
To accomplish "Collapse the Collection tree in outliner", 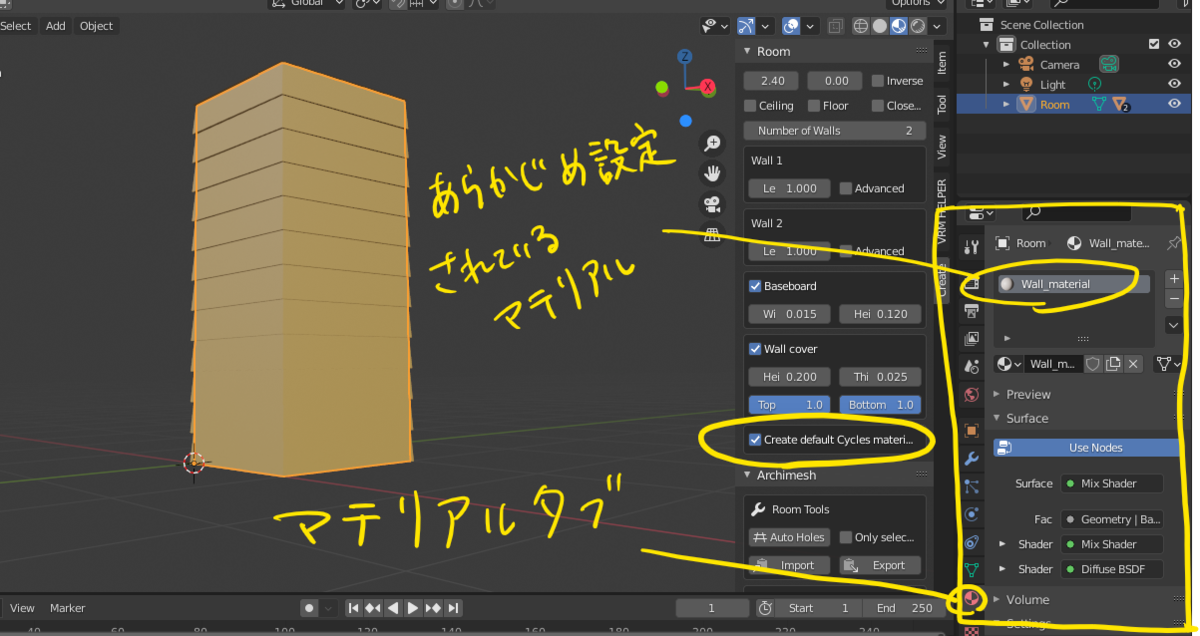I will (x=986, y=45).
